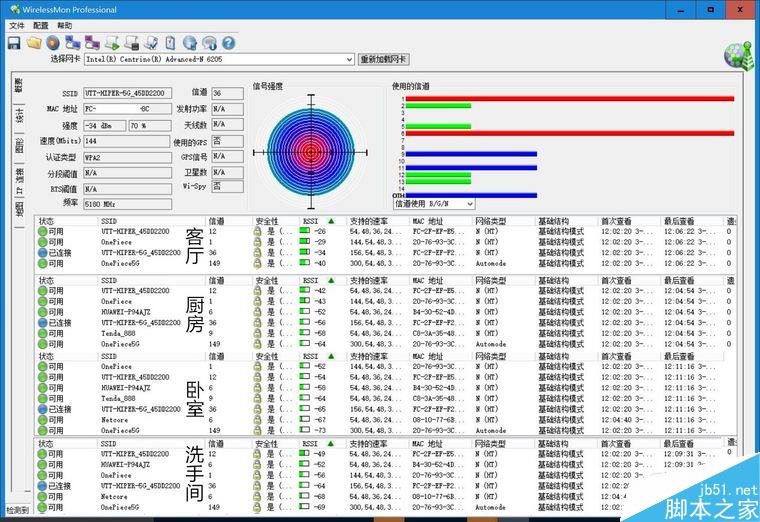This screenshot has height=522, width=760.
Task: Click lock icon in the RSSI -40 row
Action: [257, 263]
